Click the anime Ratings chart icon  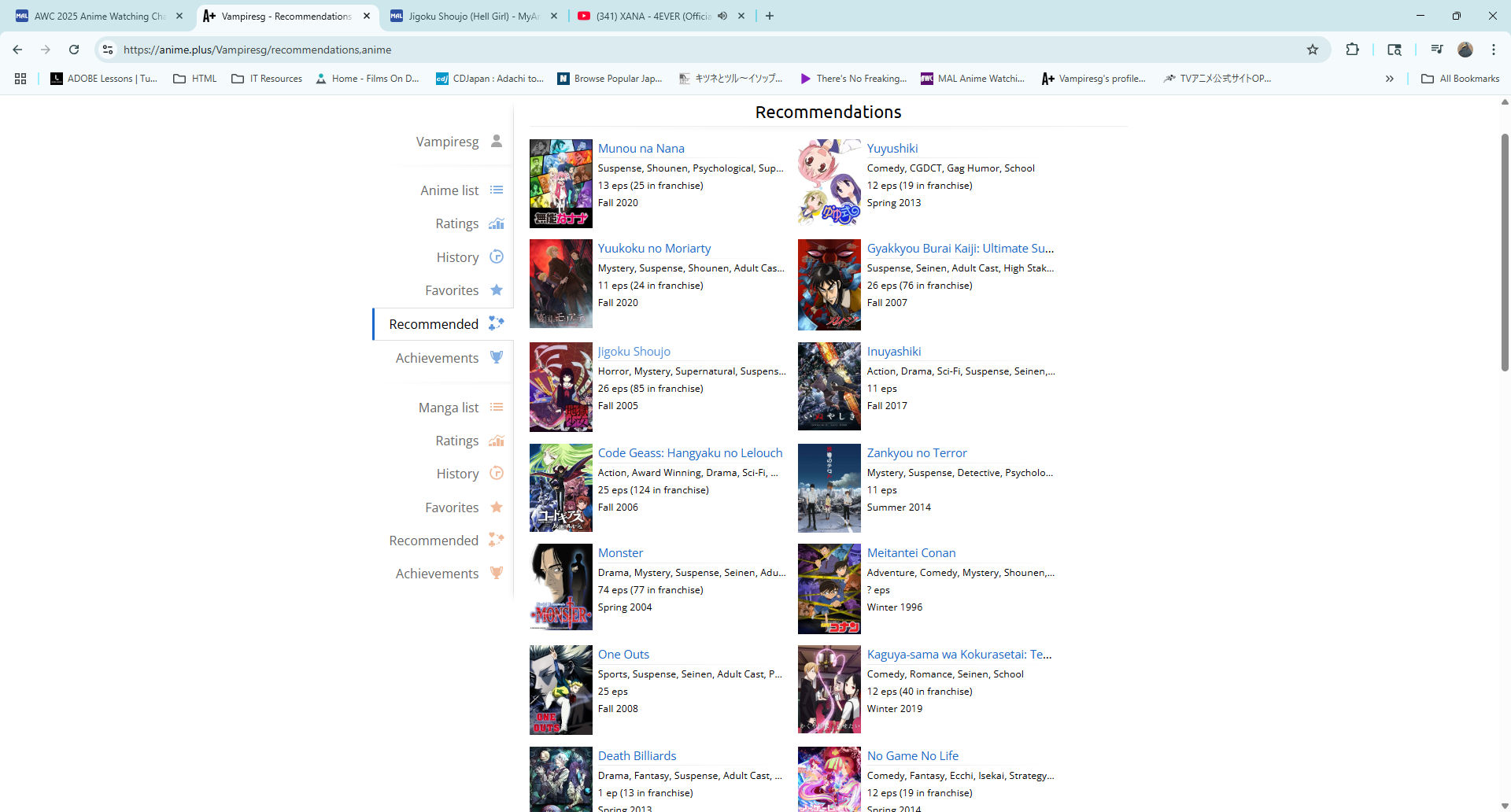point(496,223)
